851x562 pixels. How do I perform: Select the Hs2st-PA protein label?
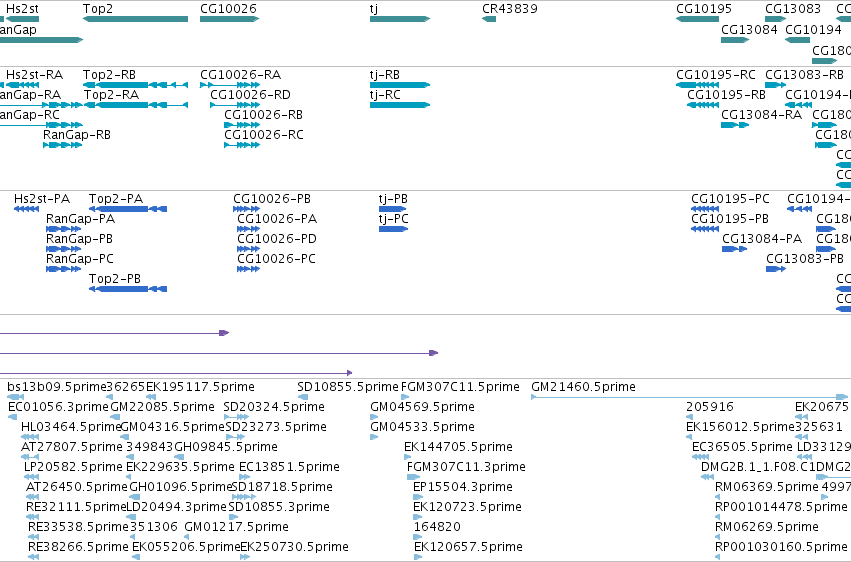42,199
